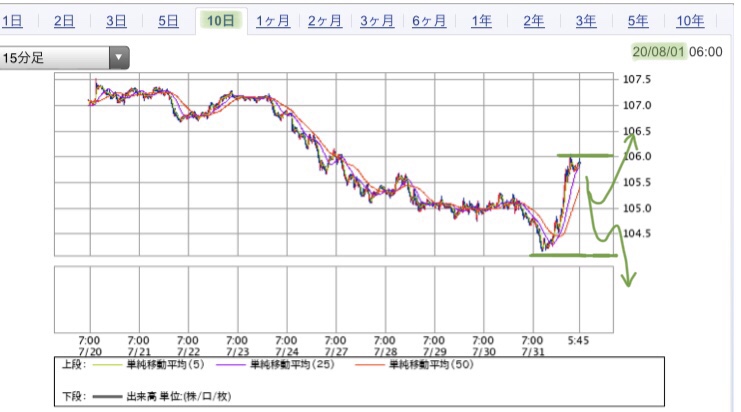Click the orange line swatch for 単純移動平均(50)
The height and width of the screenshot is (412, 741).
(370, 365)
